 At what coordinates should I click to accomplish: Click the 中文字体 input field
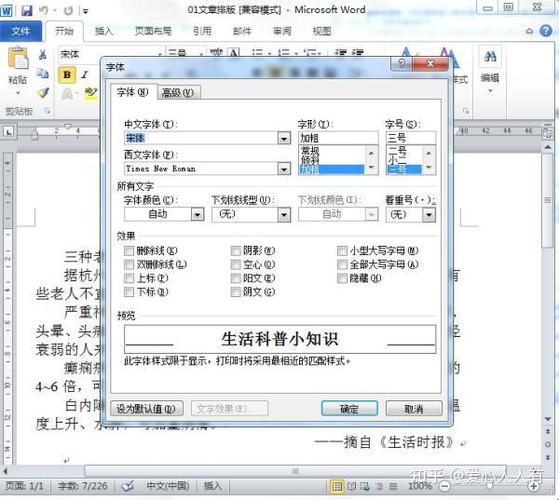click(x=201, y=138)
